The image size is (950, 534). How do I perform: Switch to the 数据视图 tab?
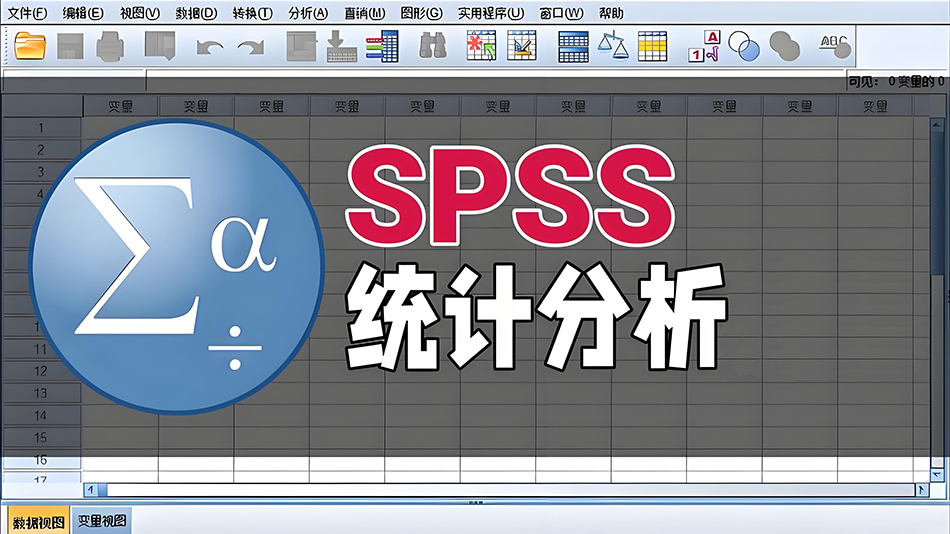(39, 521)
